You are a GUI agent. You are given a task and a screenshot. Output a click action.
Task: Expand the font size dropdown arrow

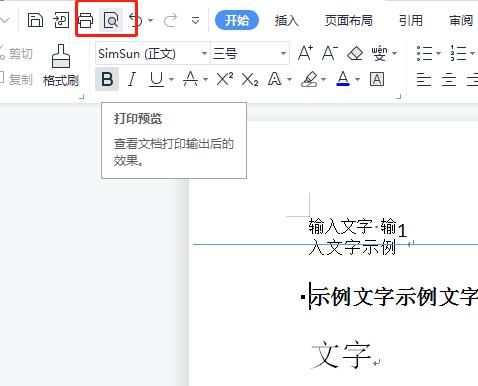click(x=283, y=53)
